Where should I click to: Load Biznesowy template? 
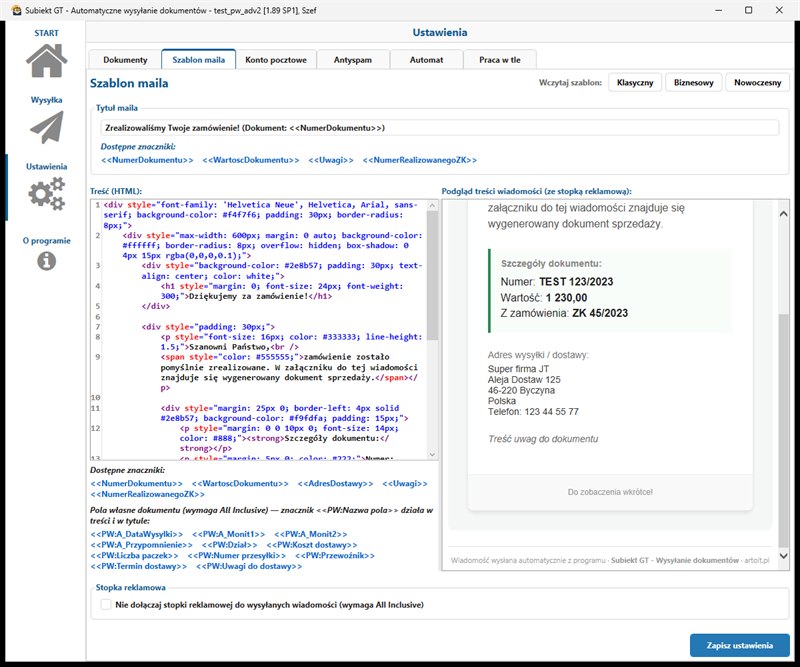693,83
